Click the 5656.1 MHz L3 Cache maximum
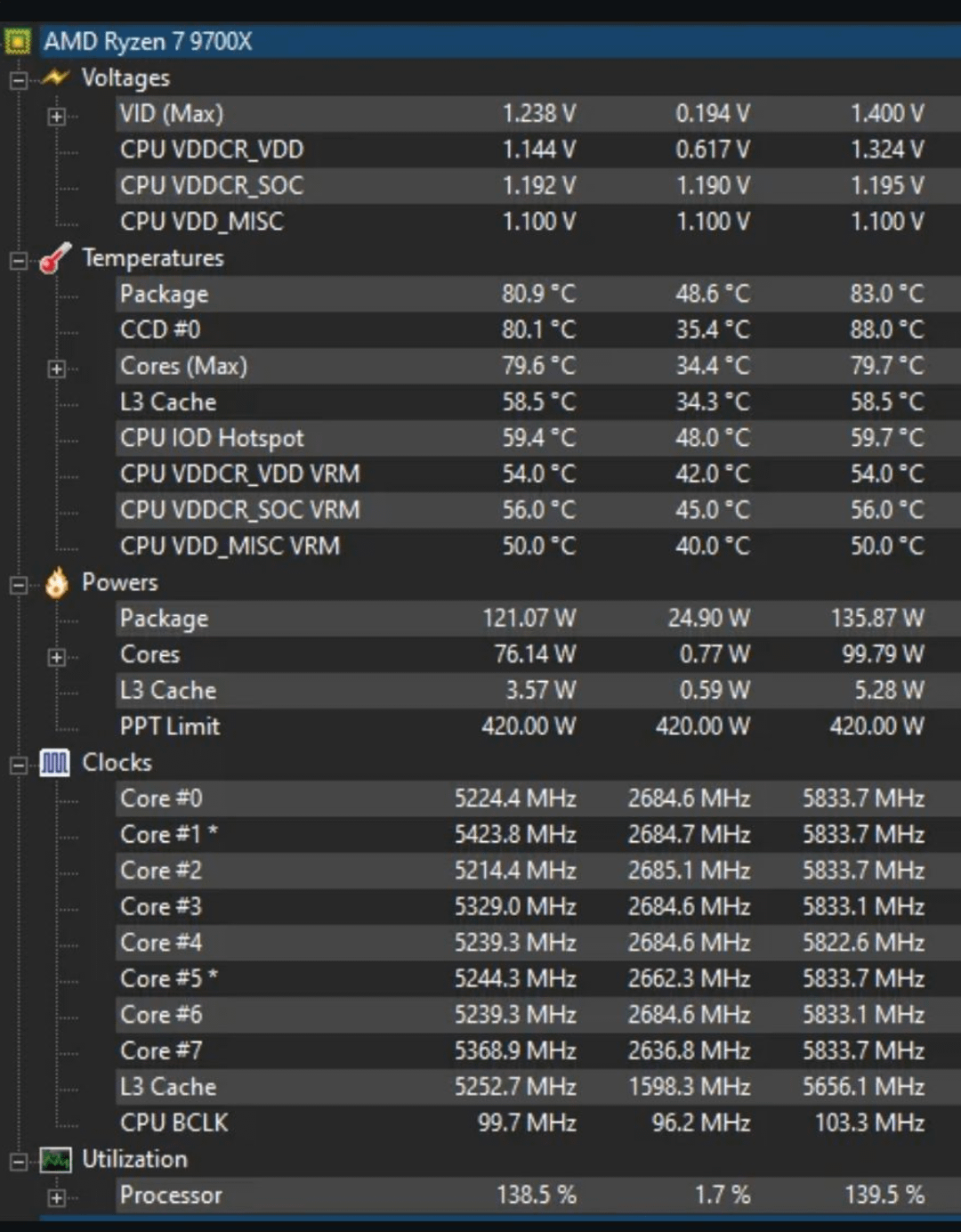Screen dimensions: 961x1232 point(863,1087)
